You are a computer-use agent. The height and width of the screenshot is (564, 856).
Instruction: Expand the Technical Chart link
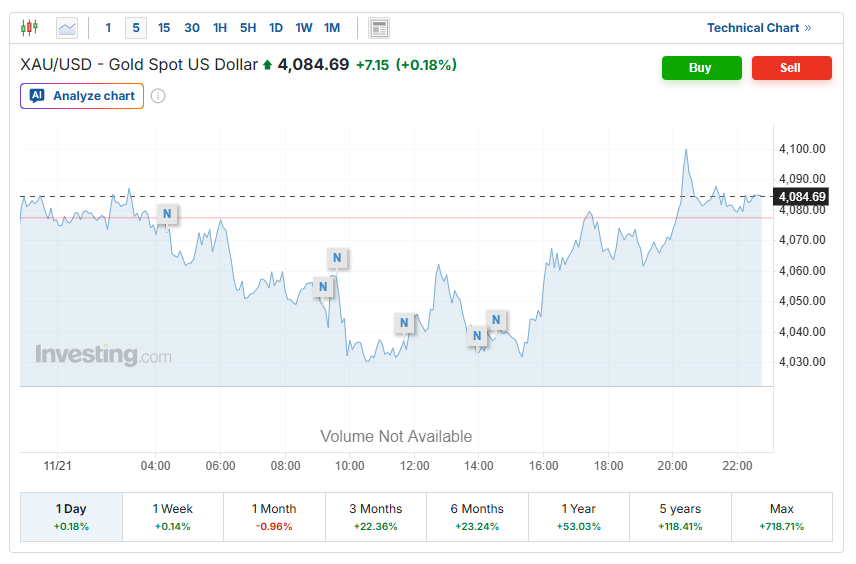pyautogui.click(x=759, y=28)
